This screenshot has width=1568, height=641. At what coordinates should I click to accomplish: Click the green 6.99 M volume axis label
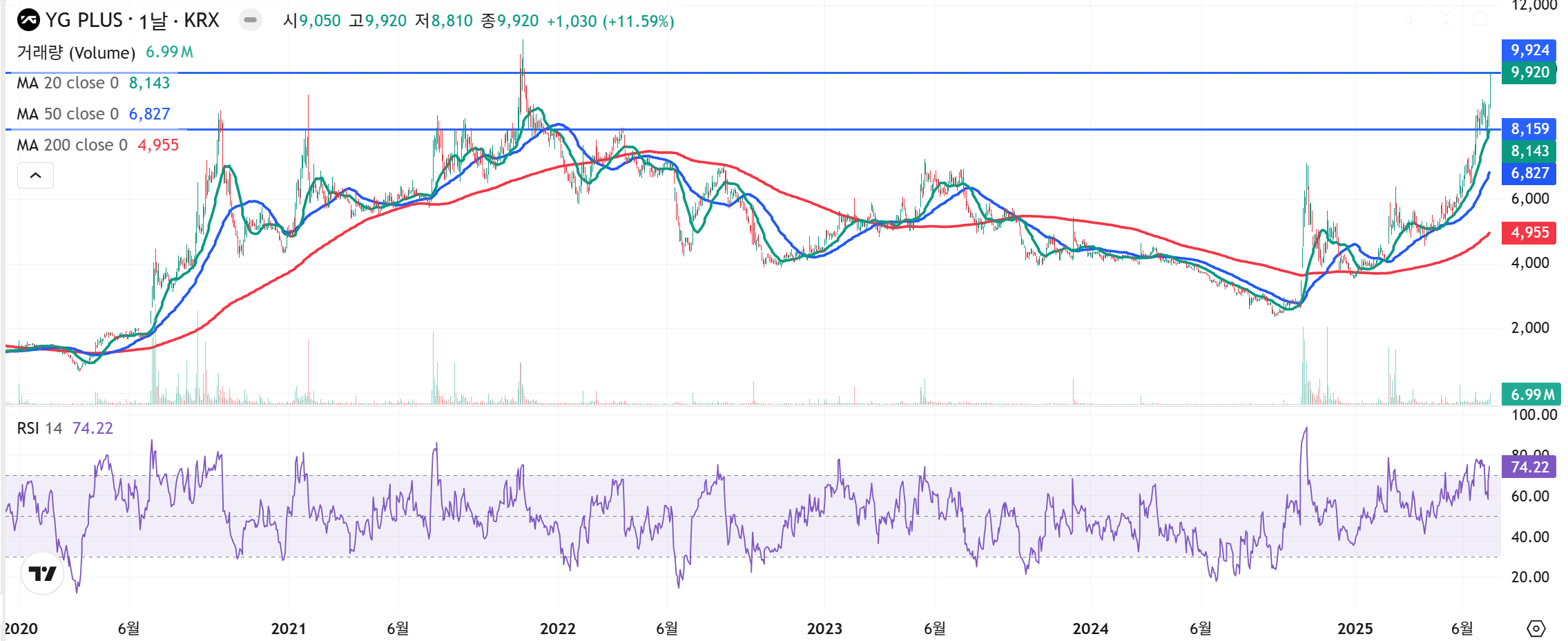(1531, 394)
